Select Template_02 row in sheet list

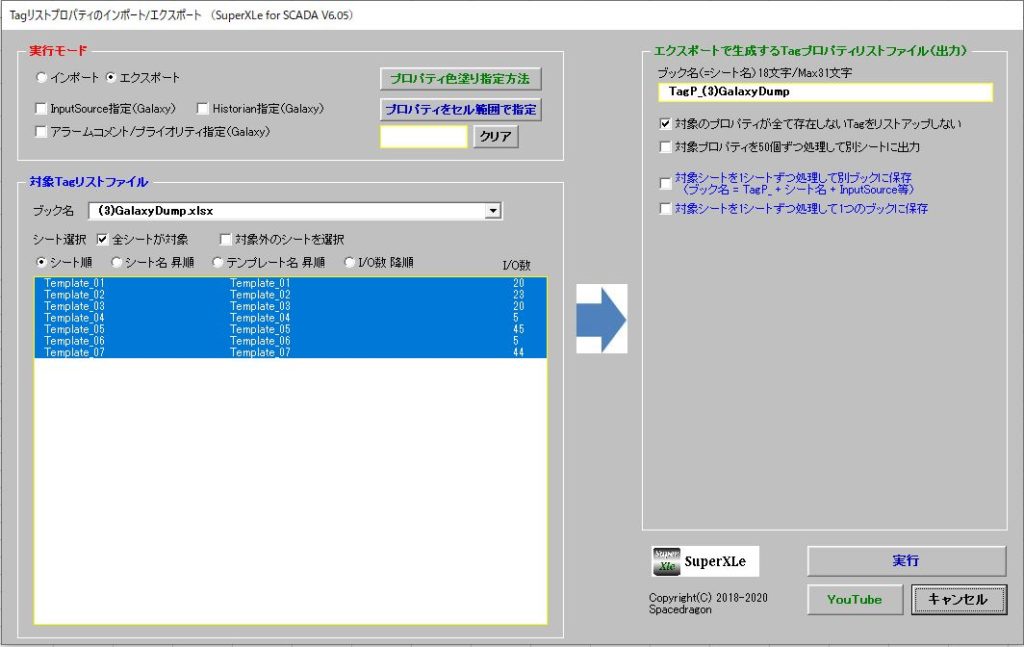point(291,295)
